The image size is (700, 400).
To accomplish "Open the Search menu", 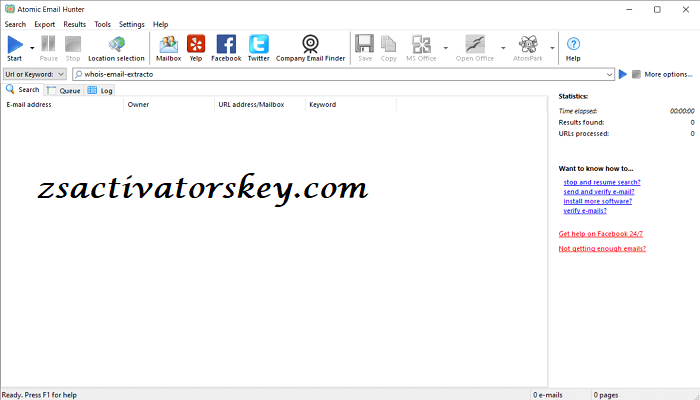I will 15,25.
